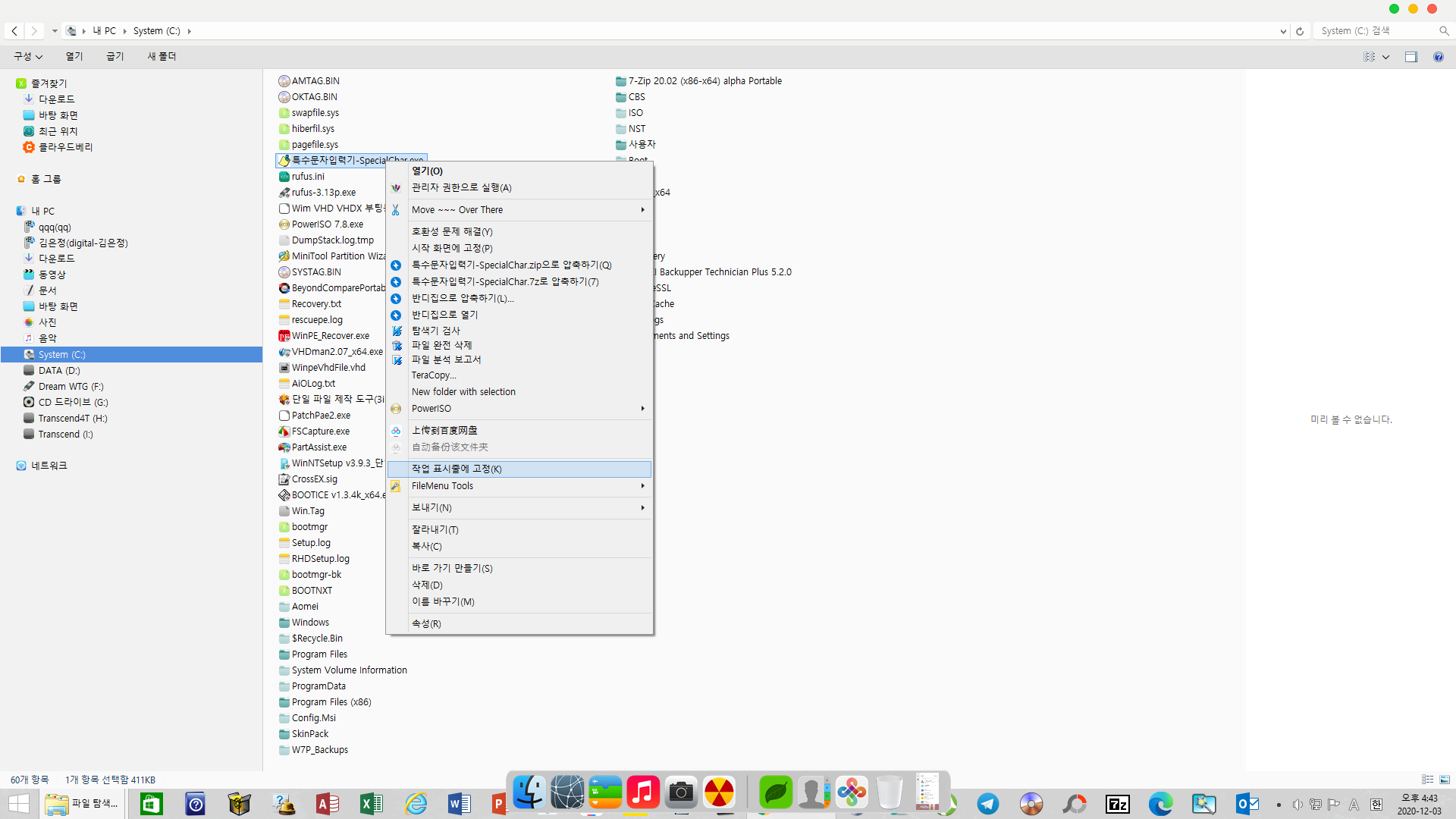Choose New folder with selection
Image resolution: width=1456 pixels, height=819 pixels.
point(519,392)
